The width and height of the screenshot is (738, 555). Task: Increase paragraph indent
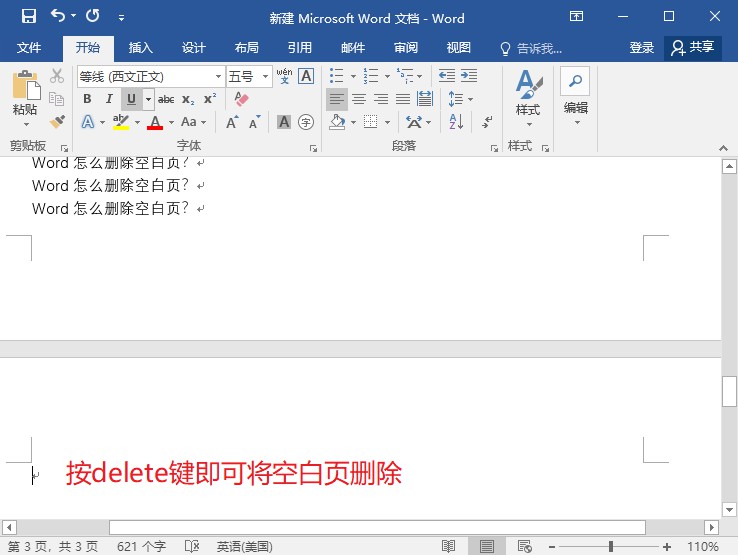[x=469, y=75]
